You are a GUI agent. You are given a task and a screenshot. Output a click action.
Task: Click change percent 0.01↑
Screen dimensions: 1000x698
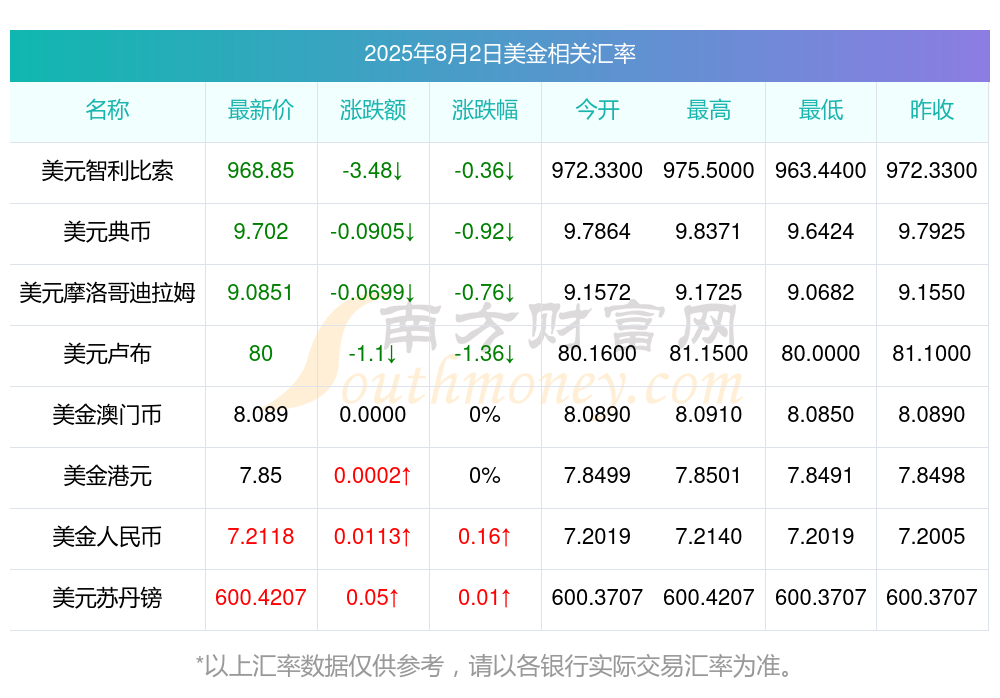485,597
